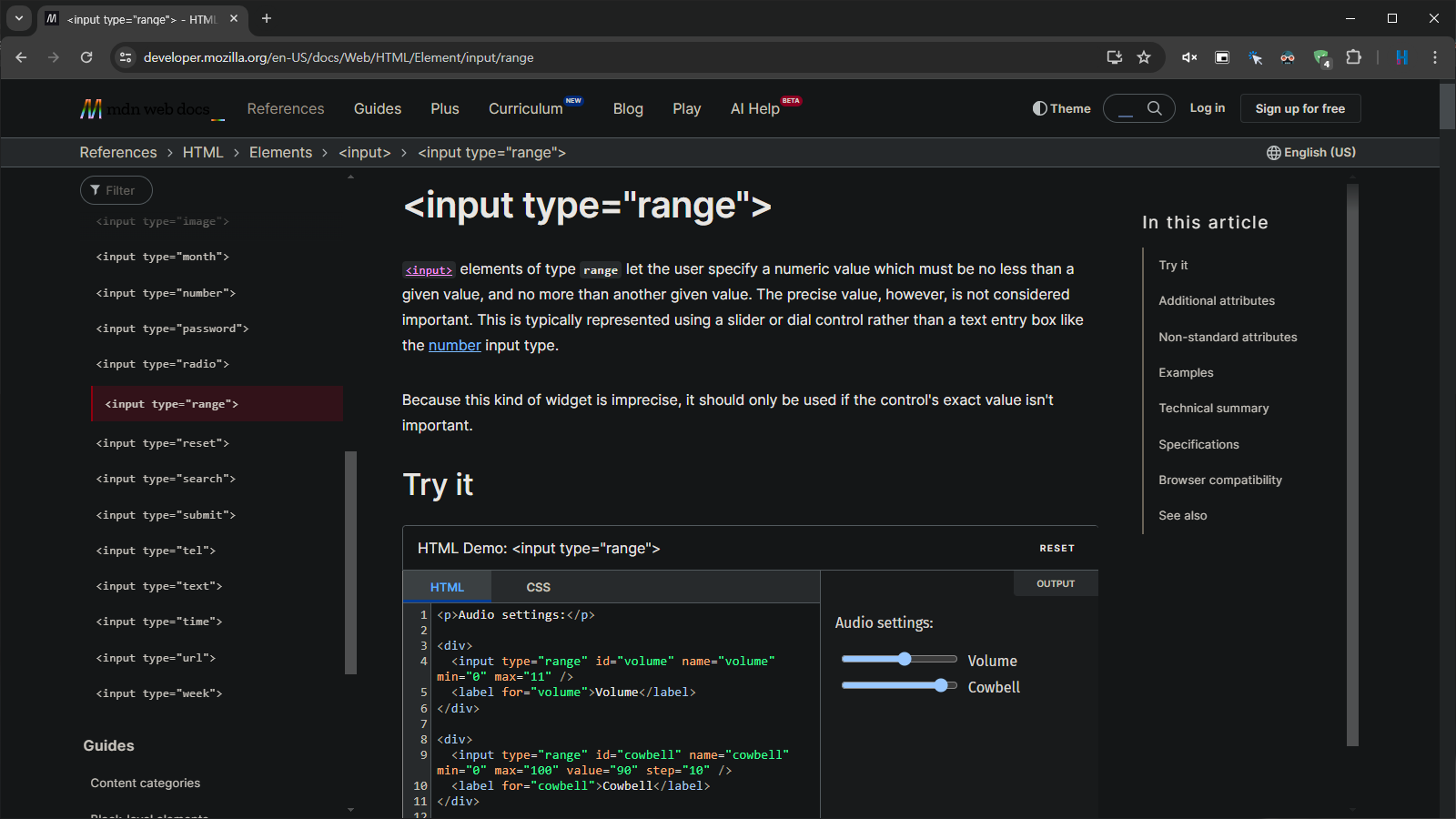Select <input type="search"> in the sidebar
This screenshot has height=819, width=1456.
[x=166, y=479]
